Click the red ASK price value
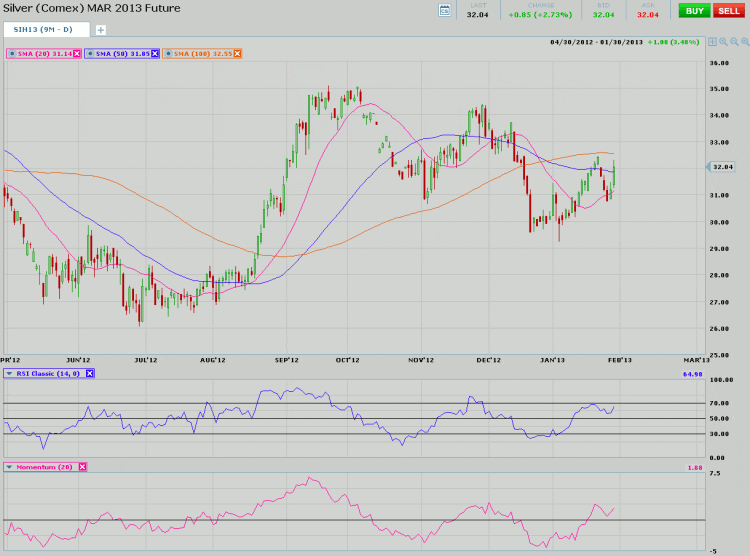 [647, 15]
